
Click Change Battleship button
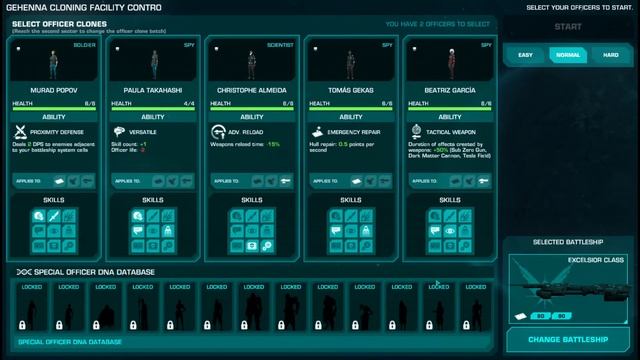[568, 340]
